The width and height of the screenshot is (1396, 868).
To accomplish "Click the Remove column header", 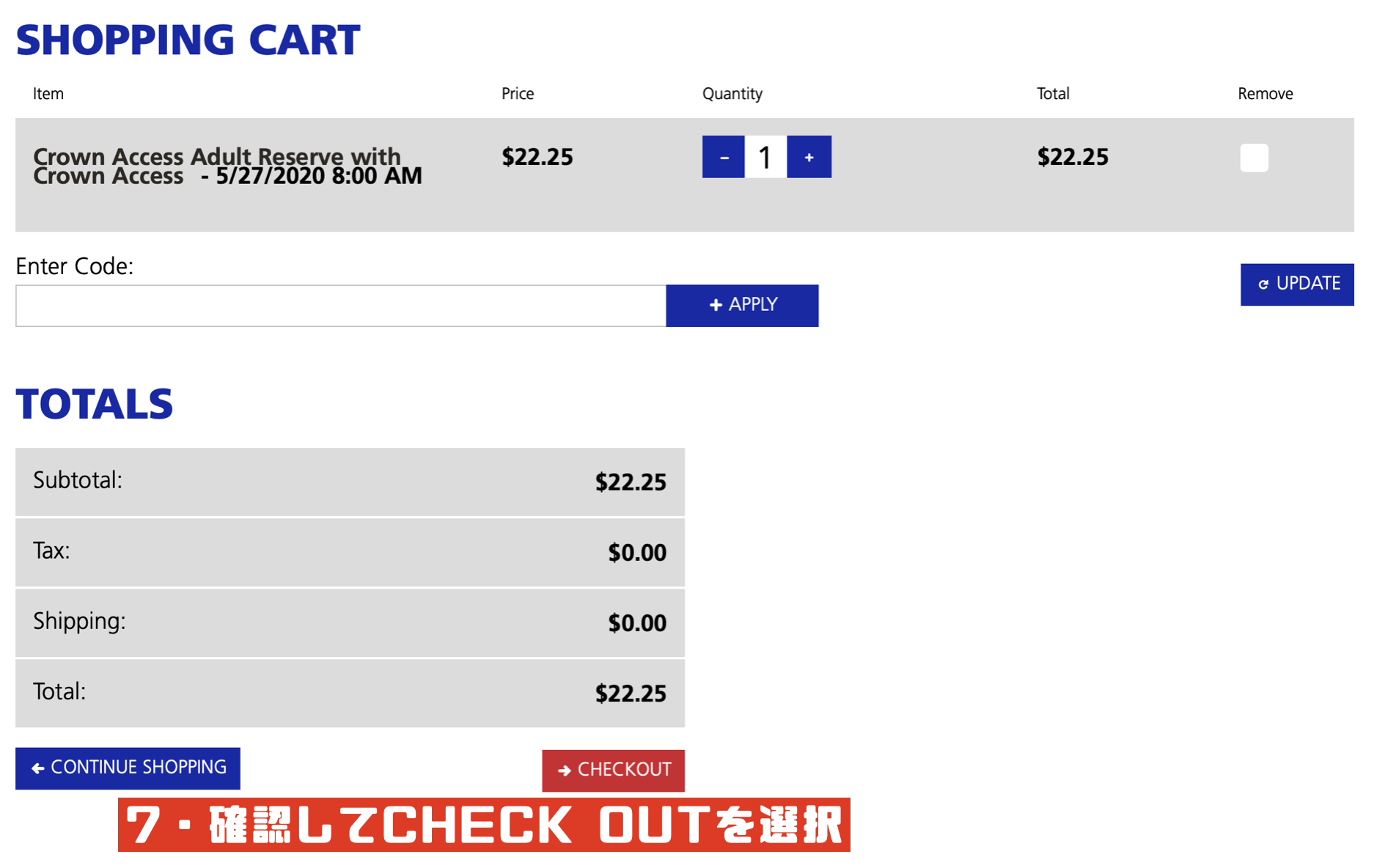I will [x=1265, y=94].
